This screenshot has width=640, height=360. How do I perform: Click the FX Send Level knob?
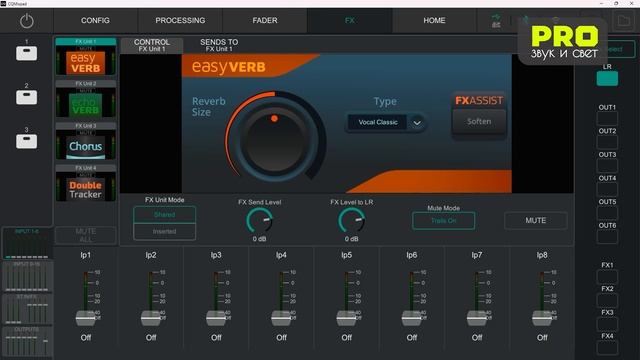(259, 221)
